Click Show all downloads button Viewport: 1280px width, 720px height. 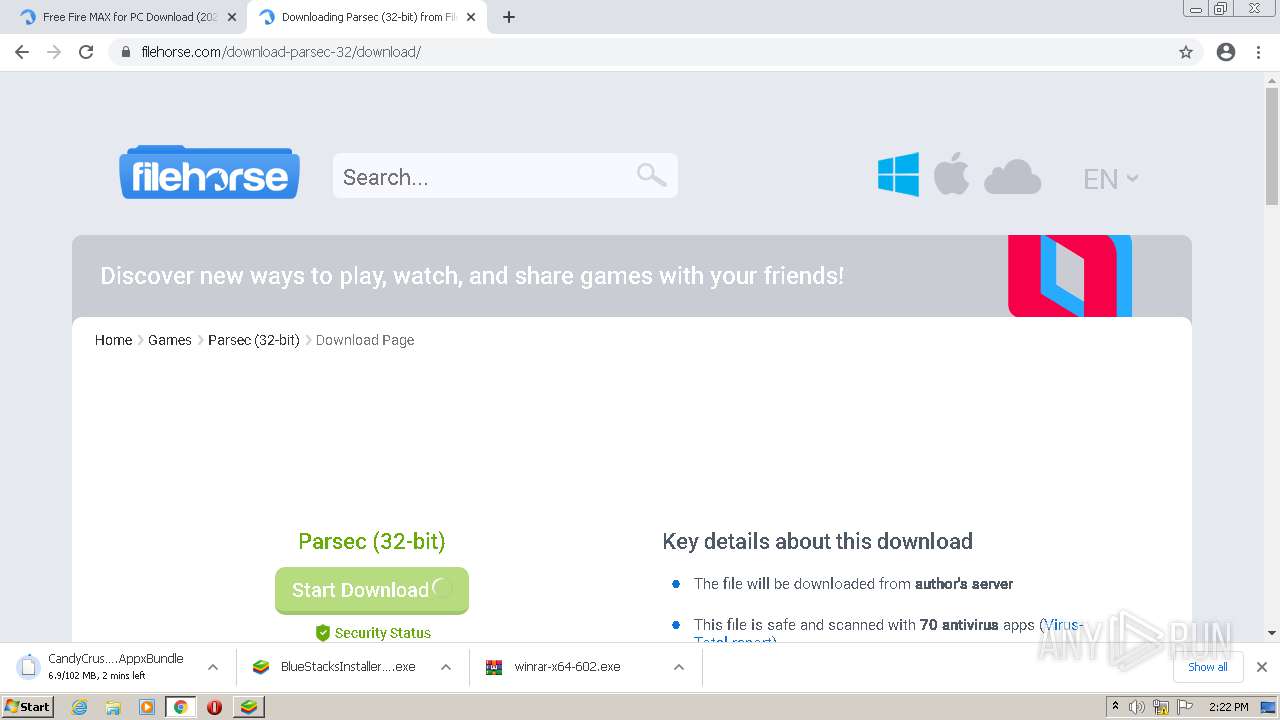coord(1208,667)
